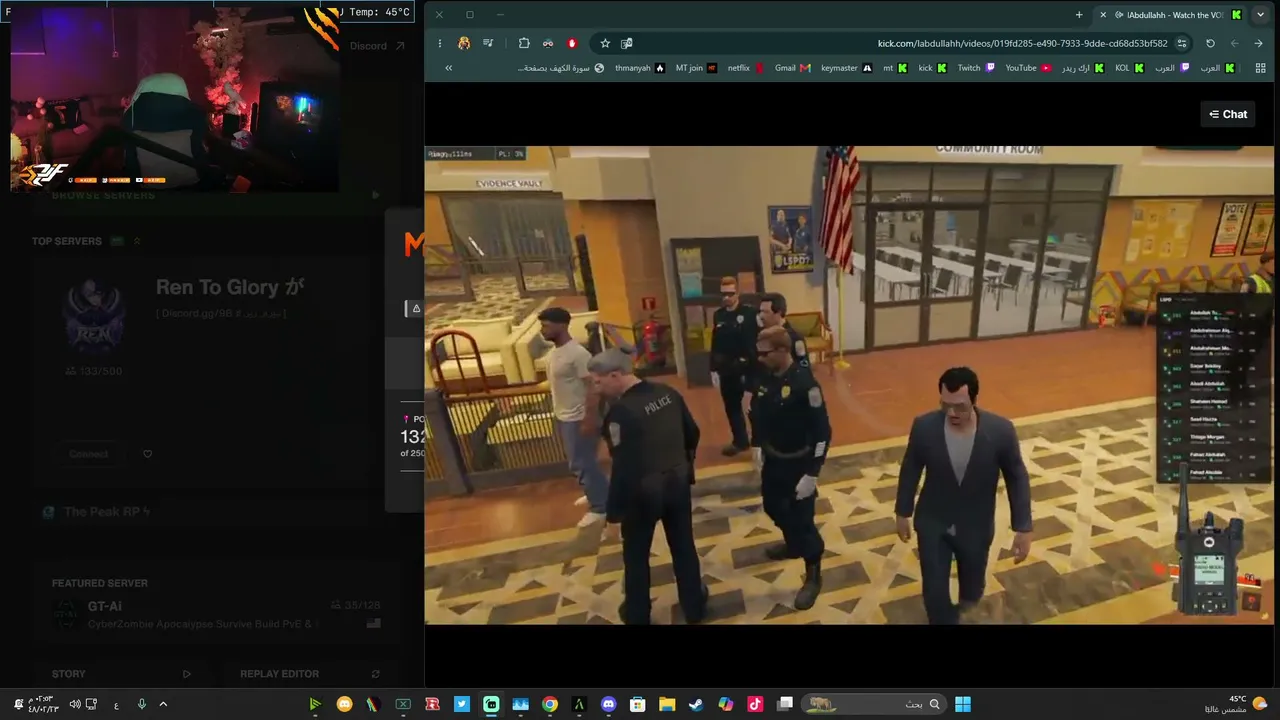
Task: Go back in browser history
Action: point(1259,43)
